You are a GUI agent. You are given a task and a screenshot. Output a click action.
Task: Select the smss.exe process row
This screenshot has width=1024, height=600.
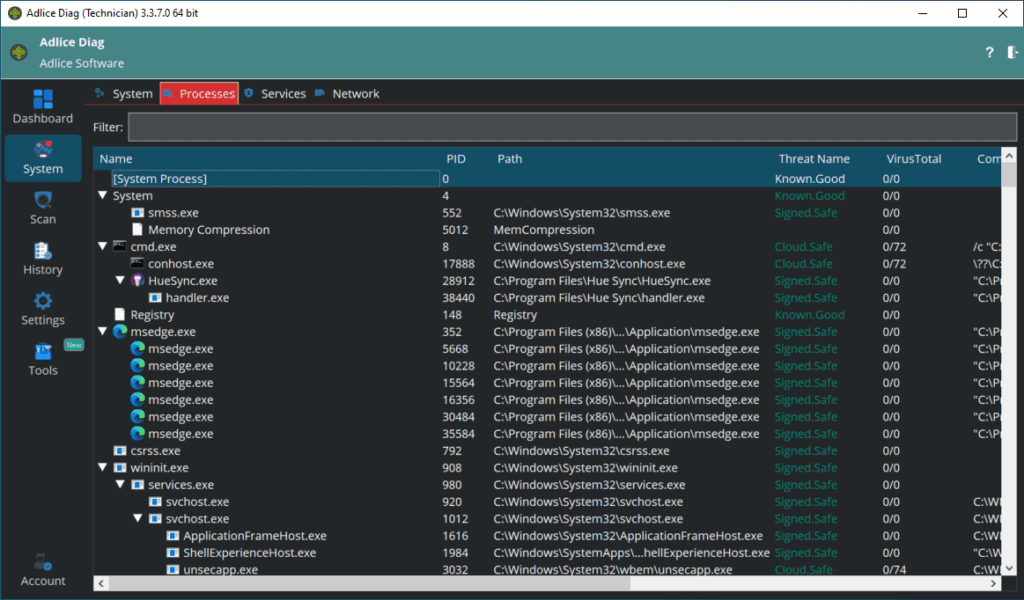173,213
